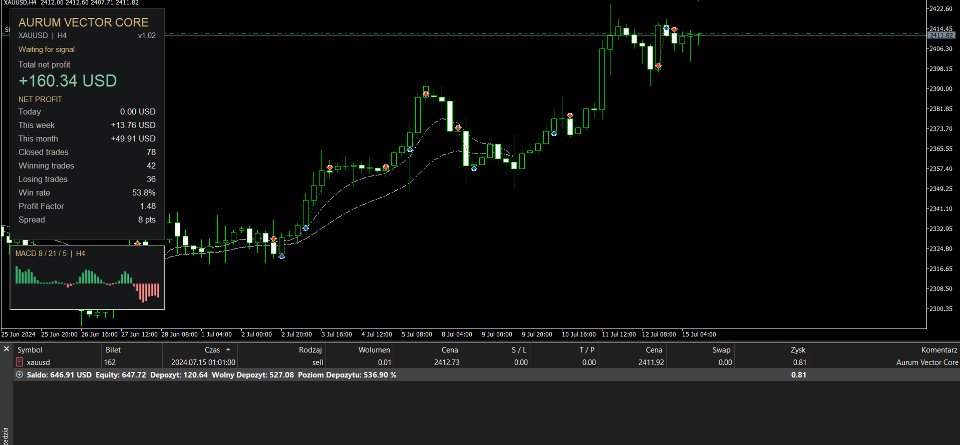Click the 2357.40 price scale label
This screenshot has width=960, height=445.
click(x=942, y=168)
